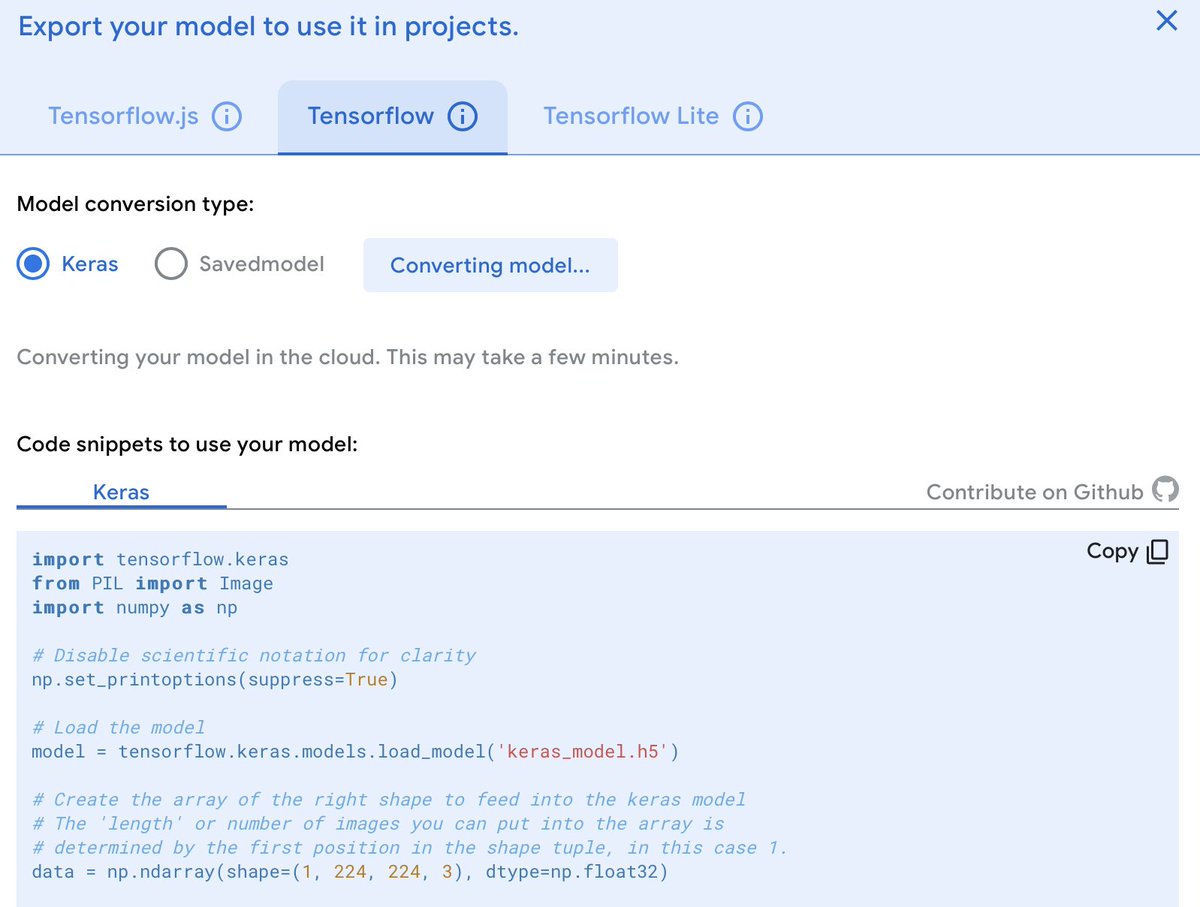Switch to Tensorflow.js tab

(123, 116)
